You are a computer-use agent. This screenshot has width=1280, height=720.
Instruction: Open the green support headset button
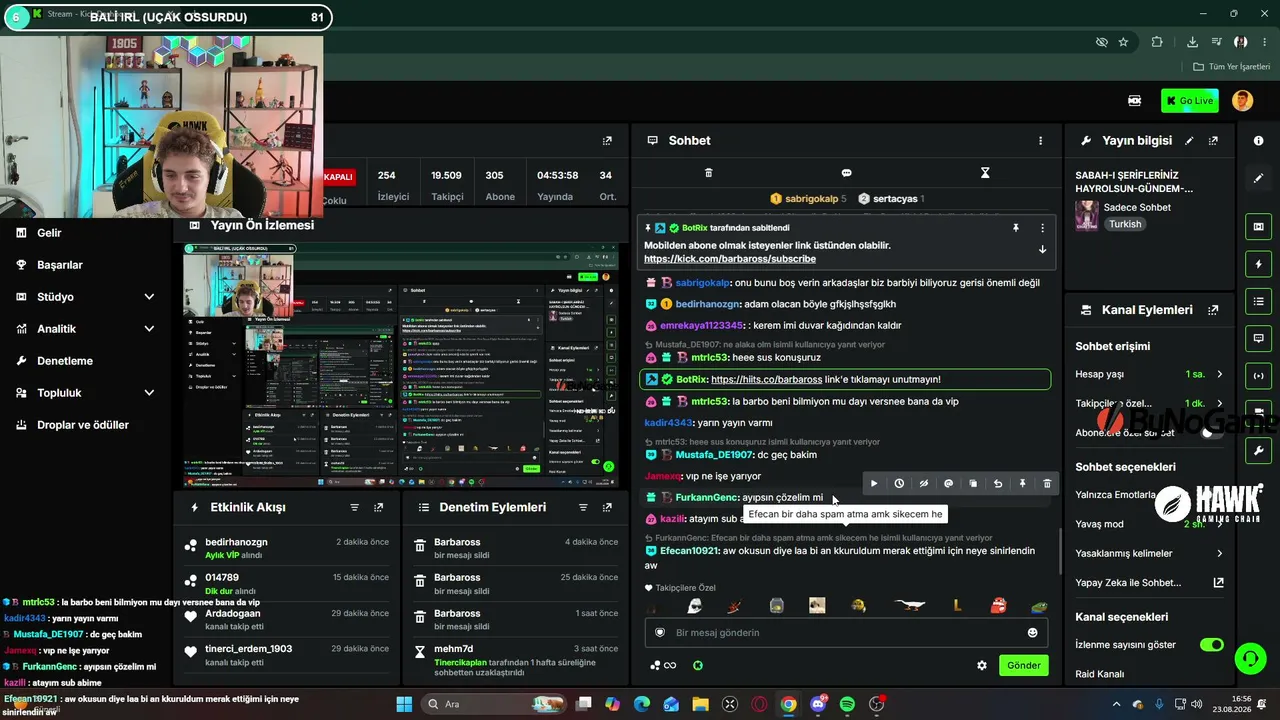[x=1250, y=658]
